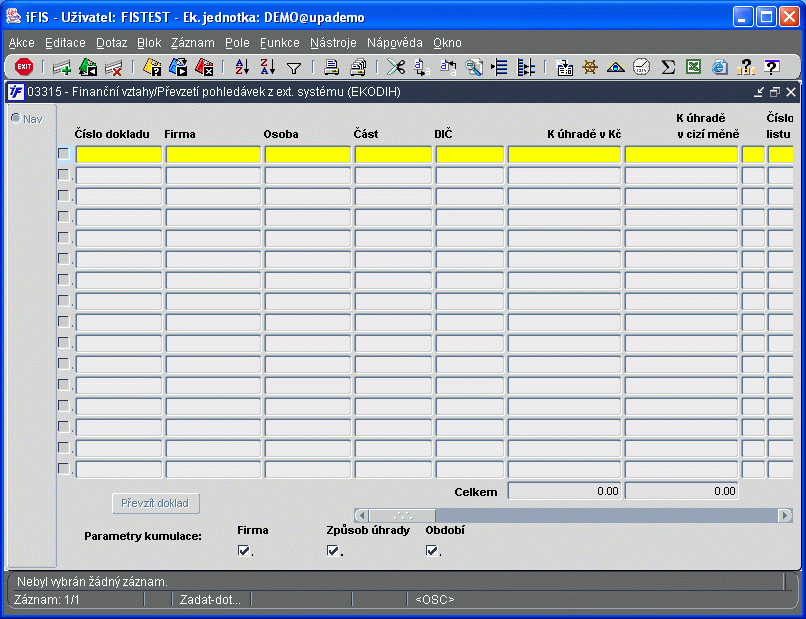Image resolution: width=806 pixels, height=619 pixels.
Task: Restore the inner 03315 form window
Action: pyautogui.click(x=775, y=92)
